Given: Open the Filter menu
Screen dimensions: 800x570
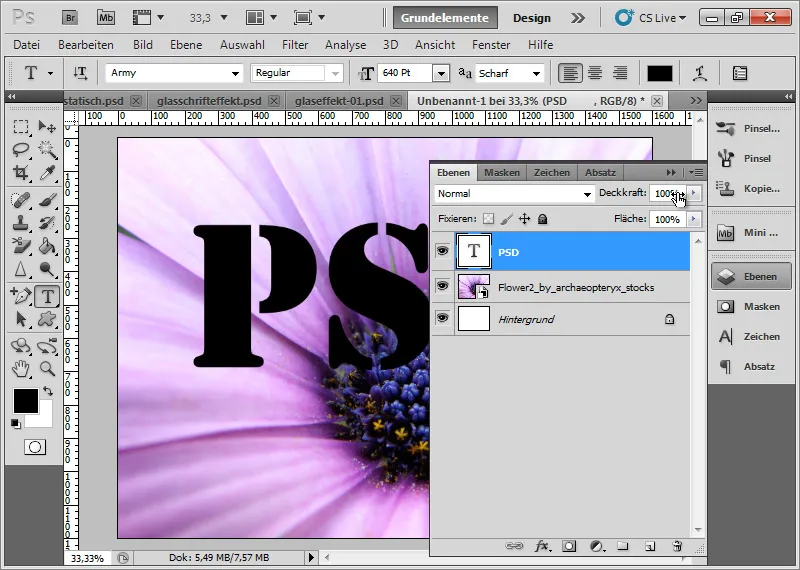Looking at the screenshot, I should 295,45.
